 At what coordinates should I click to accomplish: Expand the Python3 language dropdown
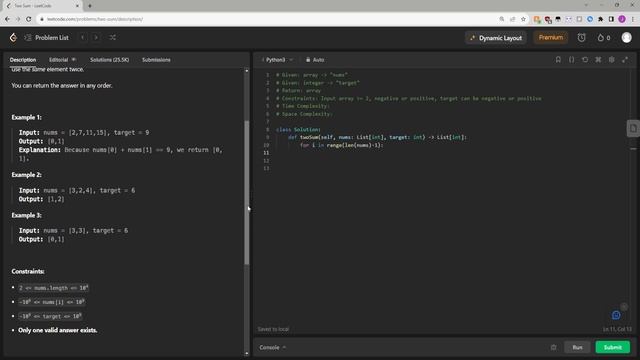tap(277, 60)
